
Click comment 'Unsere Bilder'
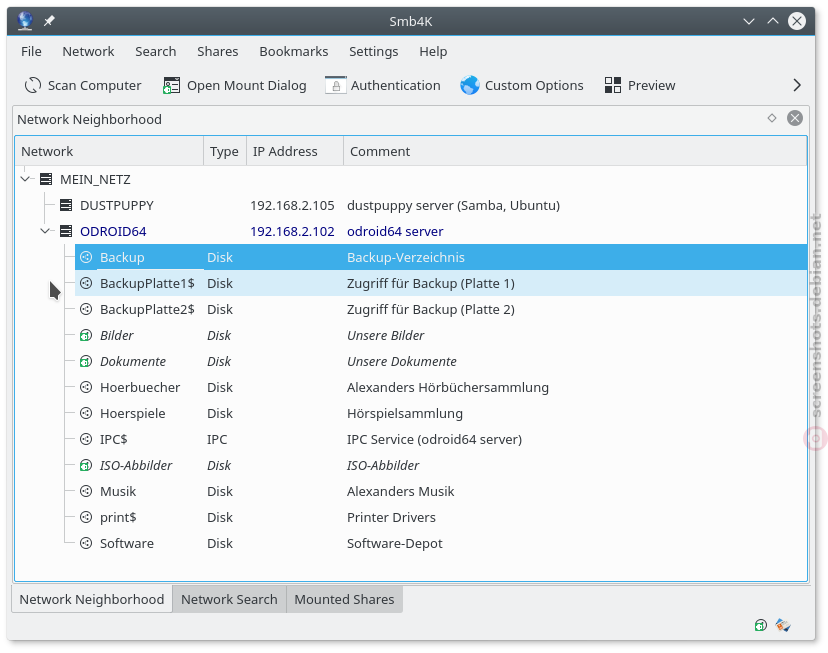[385, 335]
